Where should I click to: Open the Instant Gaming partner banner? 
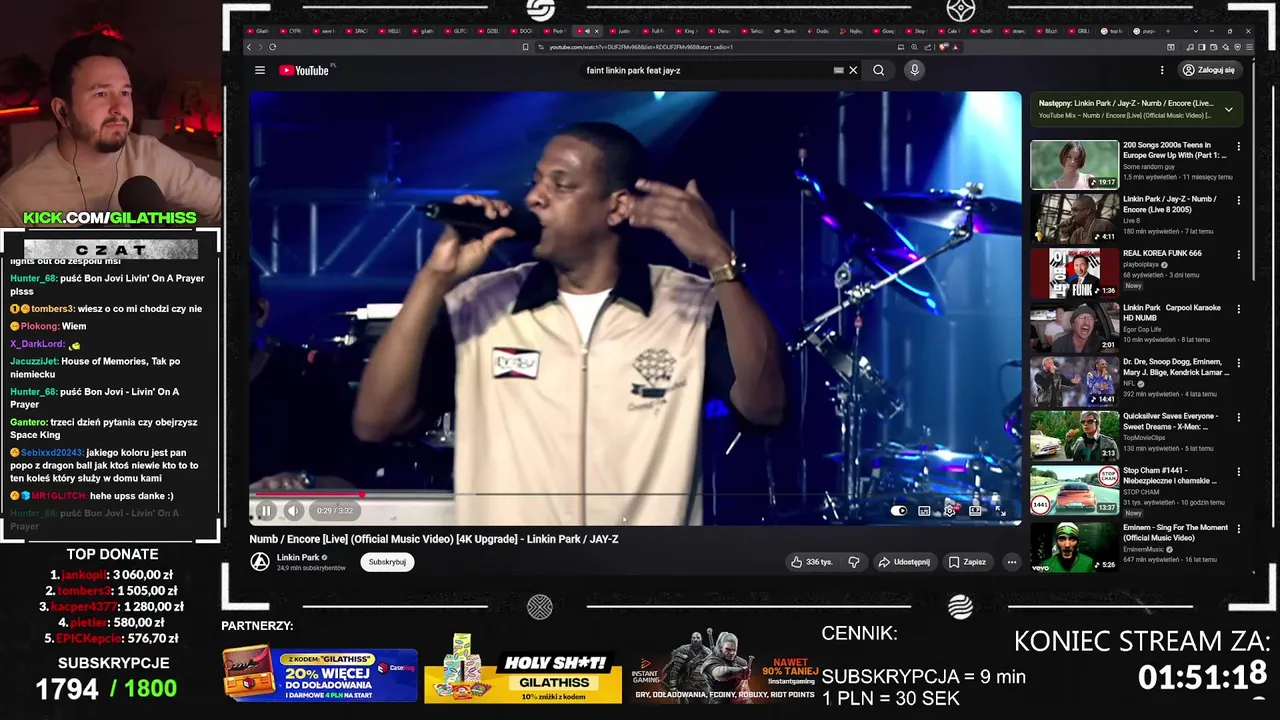click(723, 666)
